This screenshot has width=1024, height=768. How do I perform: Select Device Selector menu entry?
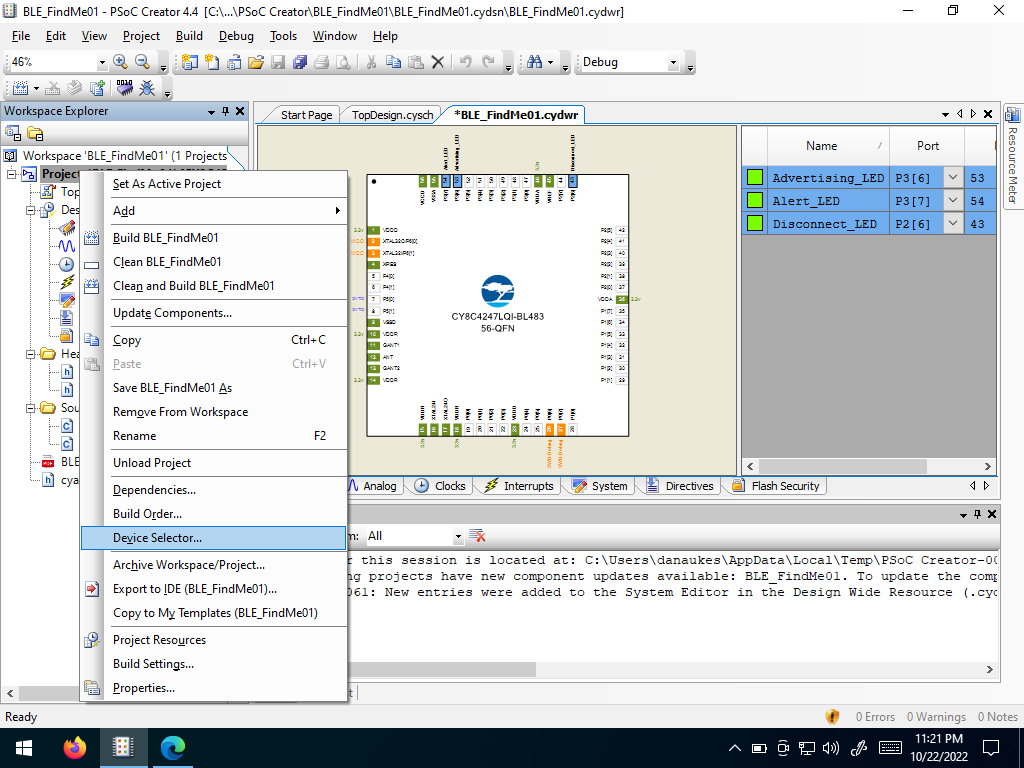[x=214, y=538]
